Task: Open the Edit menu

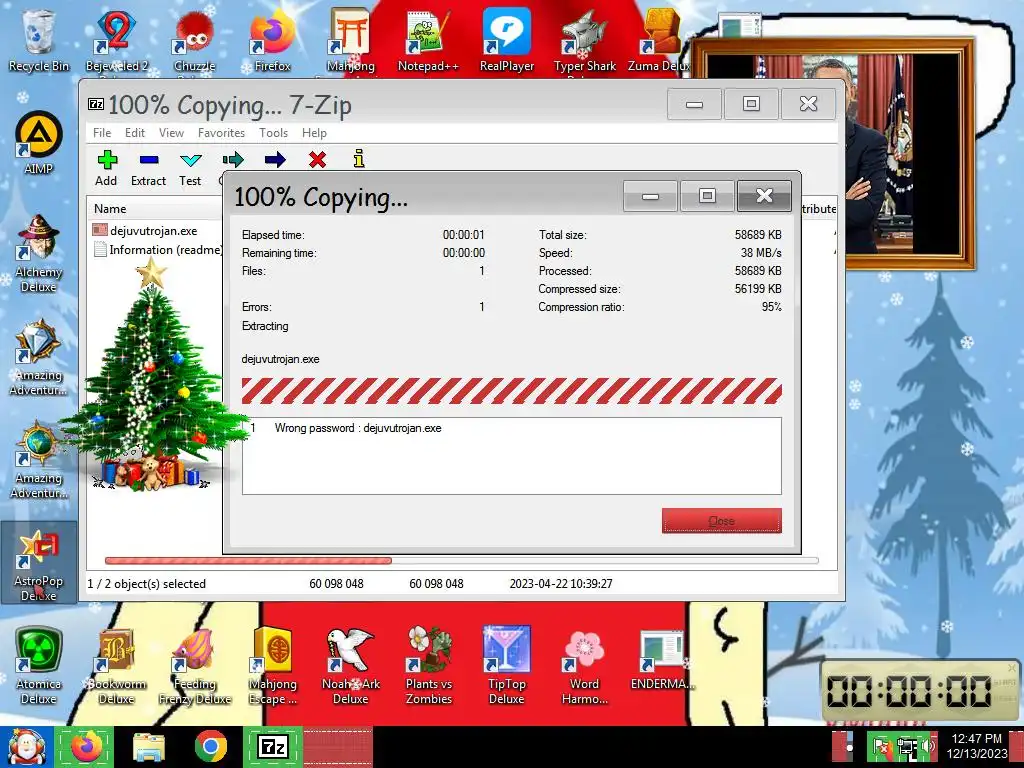Action: 135,133
